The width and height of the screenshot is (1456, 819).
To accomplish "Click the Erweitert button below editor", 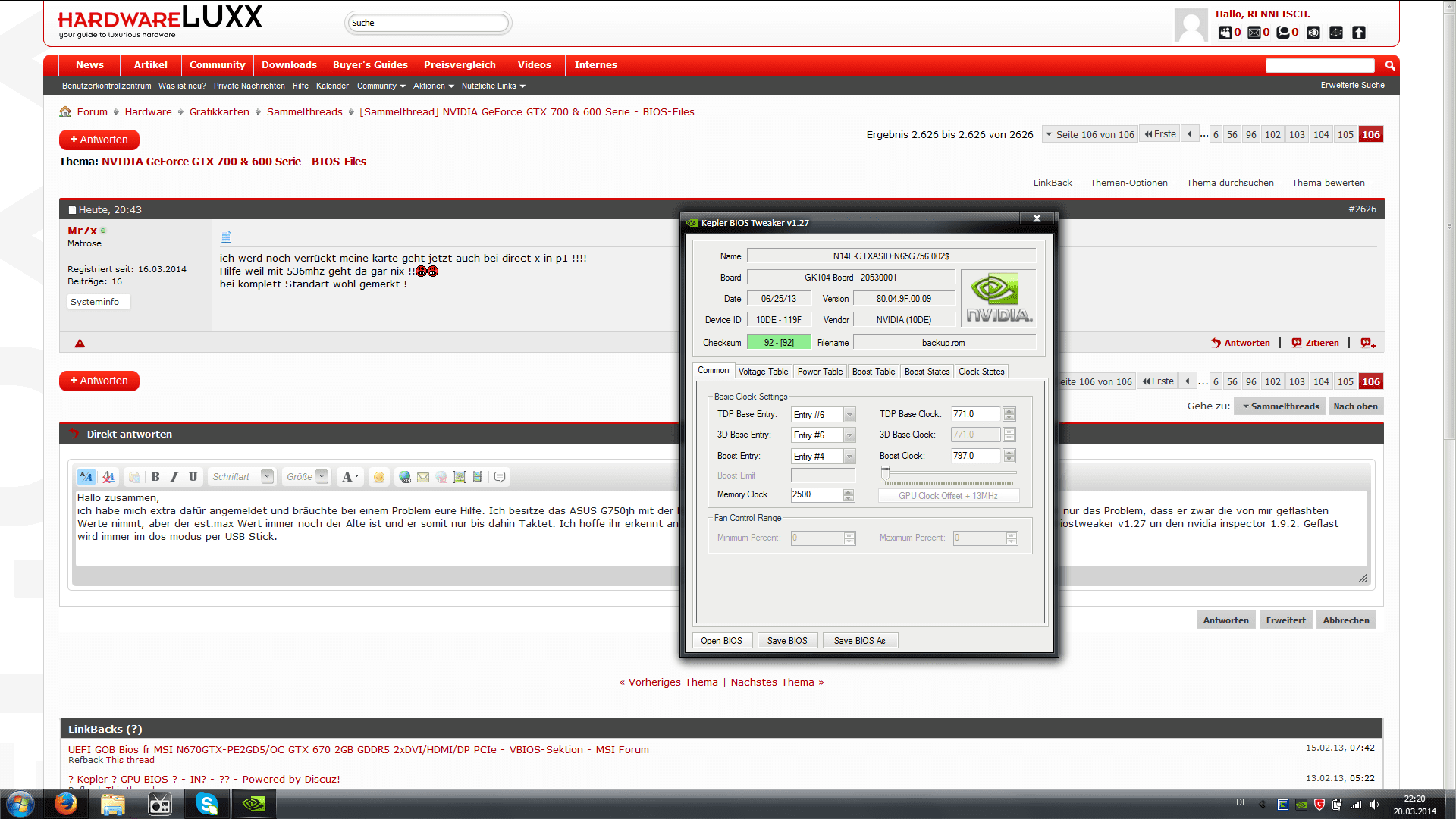I will (1285, 620).
